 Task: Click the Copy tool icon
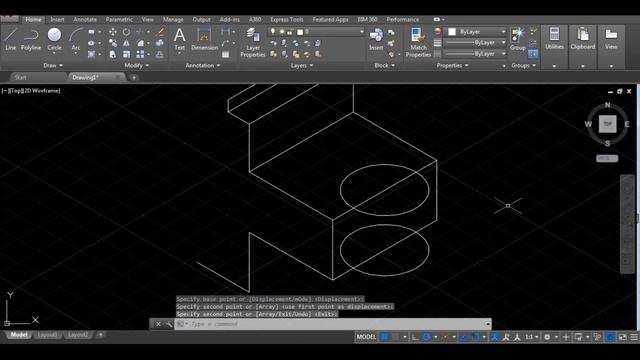113,43
